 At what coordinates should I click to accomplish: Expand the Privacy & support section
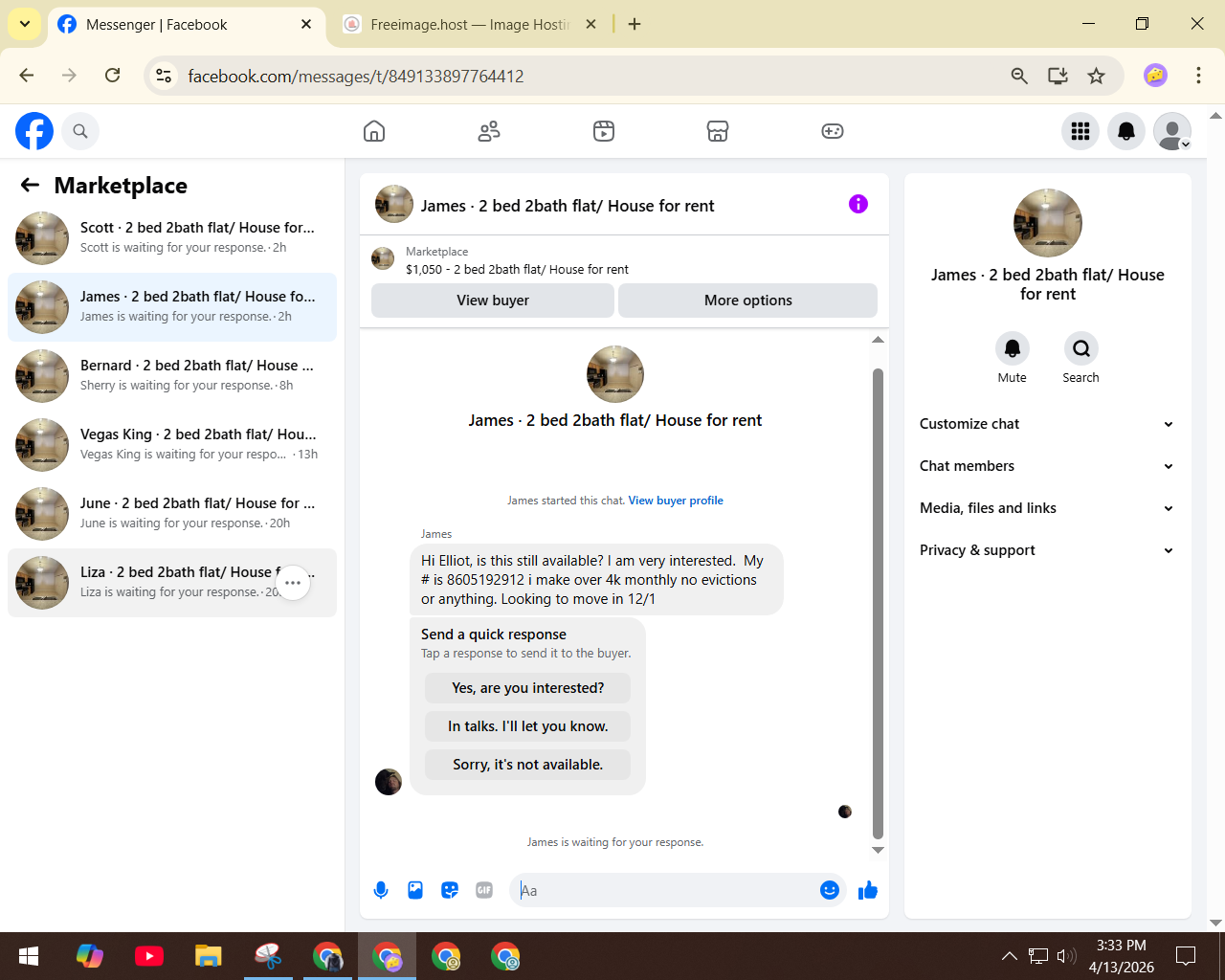1047,550
